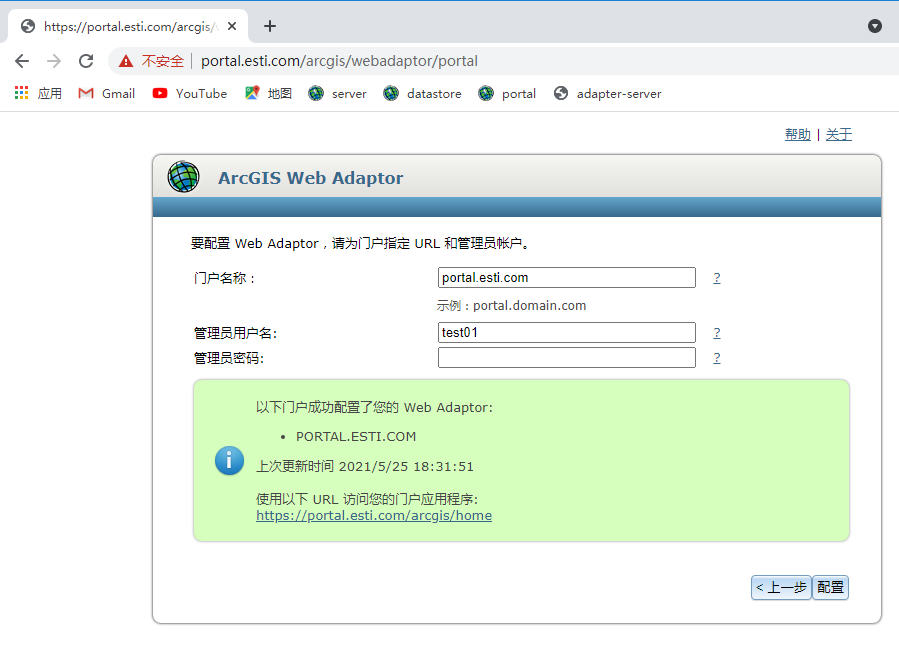Focus the 门户名称 portal name field
The height and width of the screenshot is (650, 899).
[x=566, y=277]
